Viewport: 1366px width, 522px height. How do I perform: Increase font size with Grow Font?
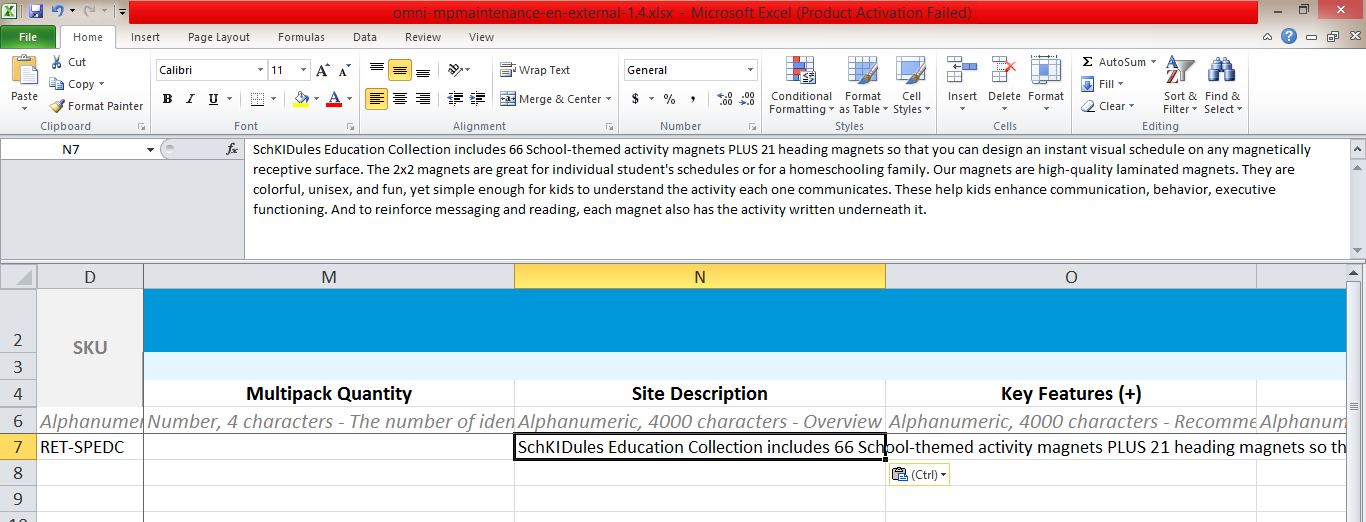pyautogui.click(x=322, y=70)
